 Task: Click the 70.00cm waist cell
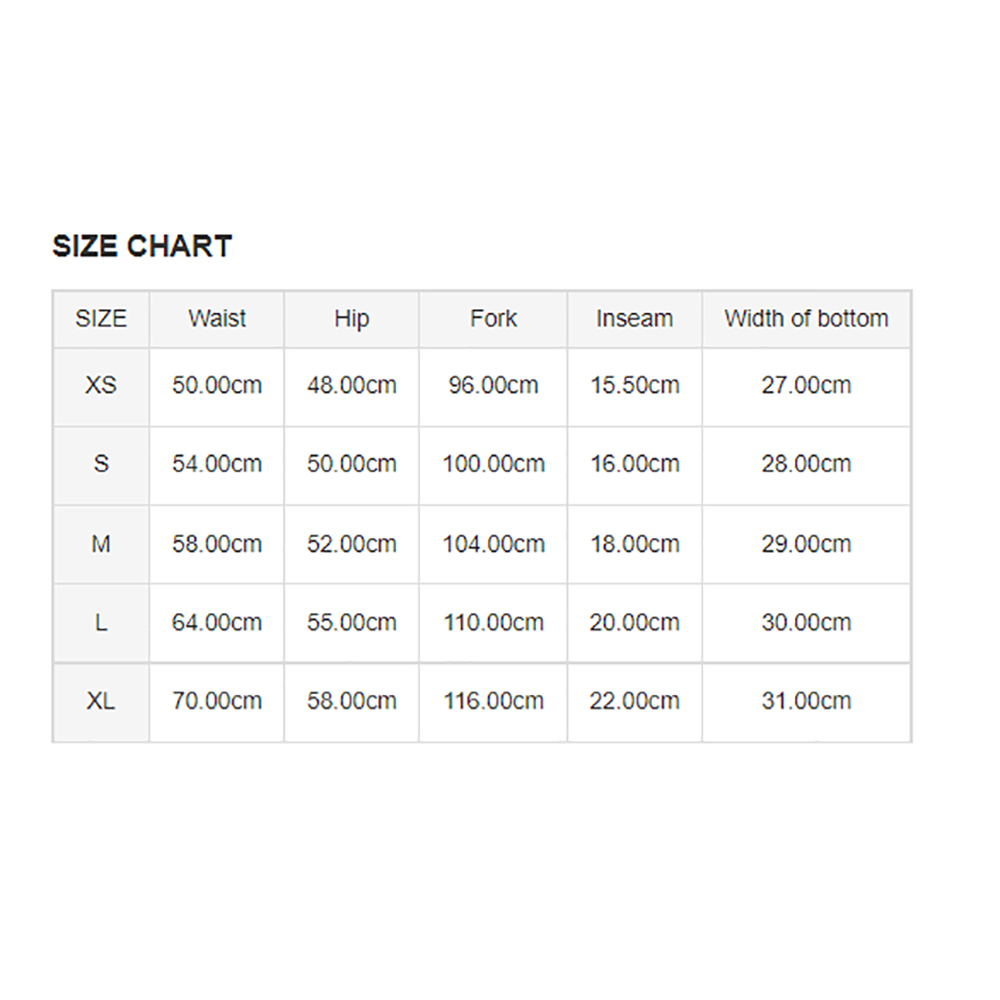click(x=217, y=702)
